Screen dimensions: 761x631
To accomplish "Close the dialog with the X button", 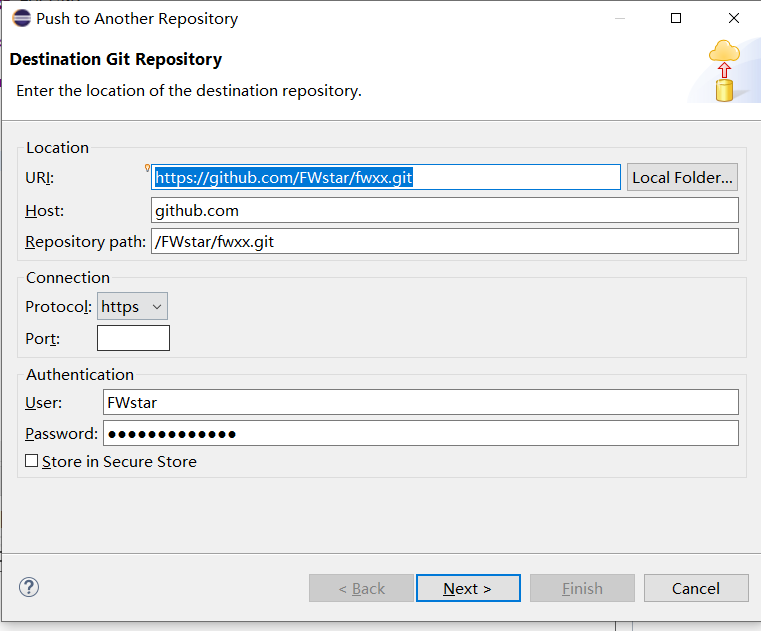I will [734, 18].
